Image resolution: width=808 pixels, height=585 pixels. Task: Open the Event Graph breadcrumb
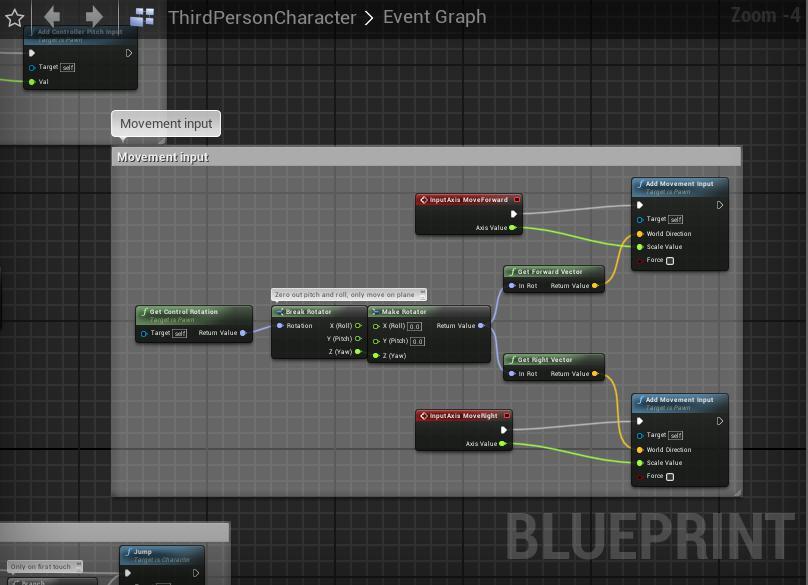click(x=435, y=17)
